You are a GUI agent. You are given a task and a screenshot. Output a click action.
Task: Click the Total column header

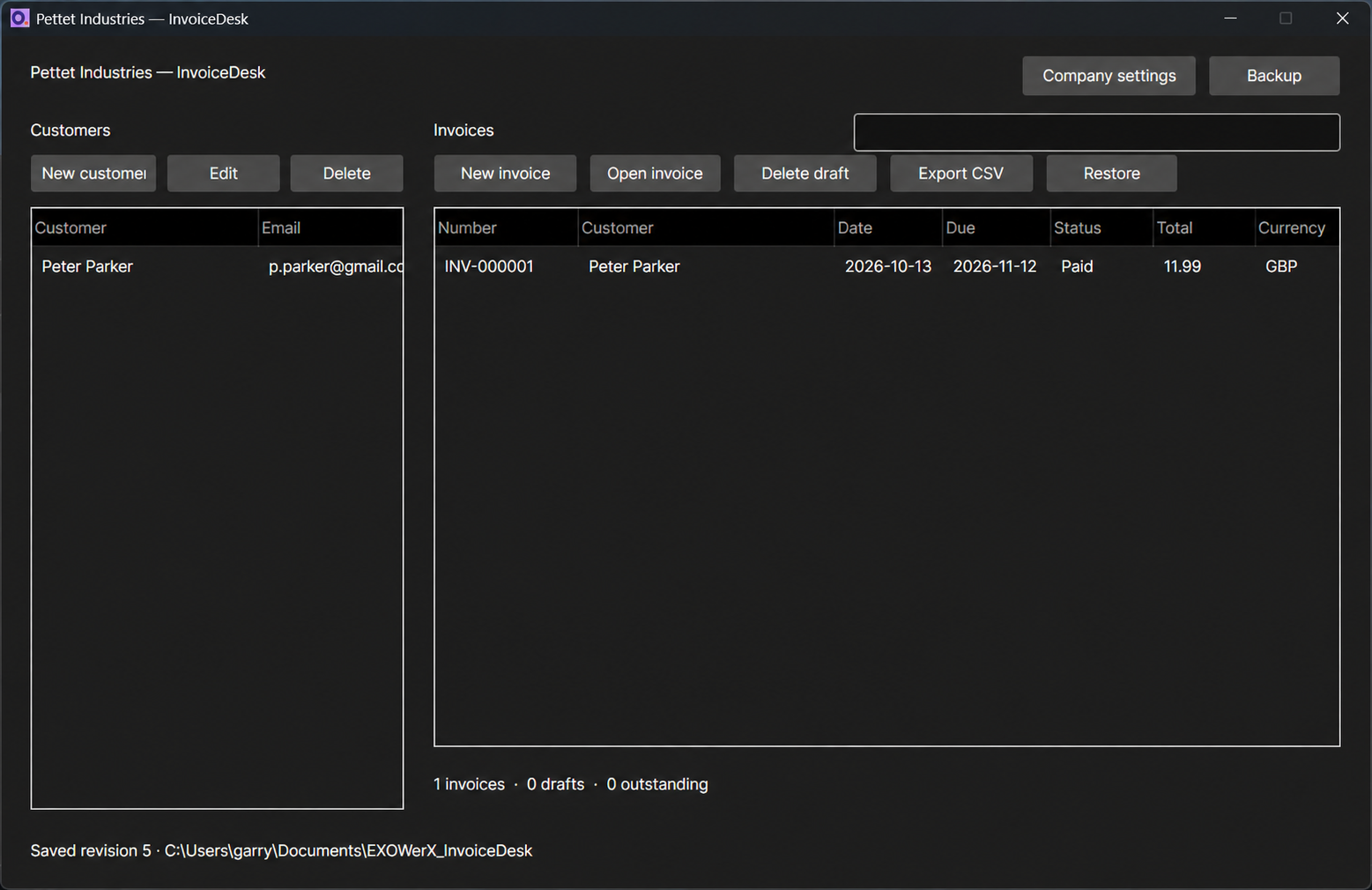(x=1204, y=227)
